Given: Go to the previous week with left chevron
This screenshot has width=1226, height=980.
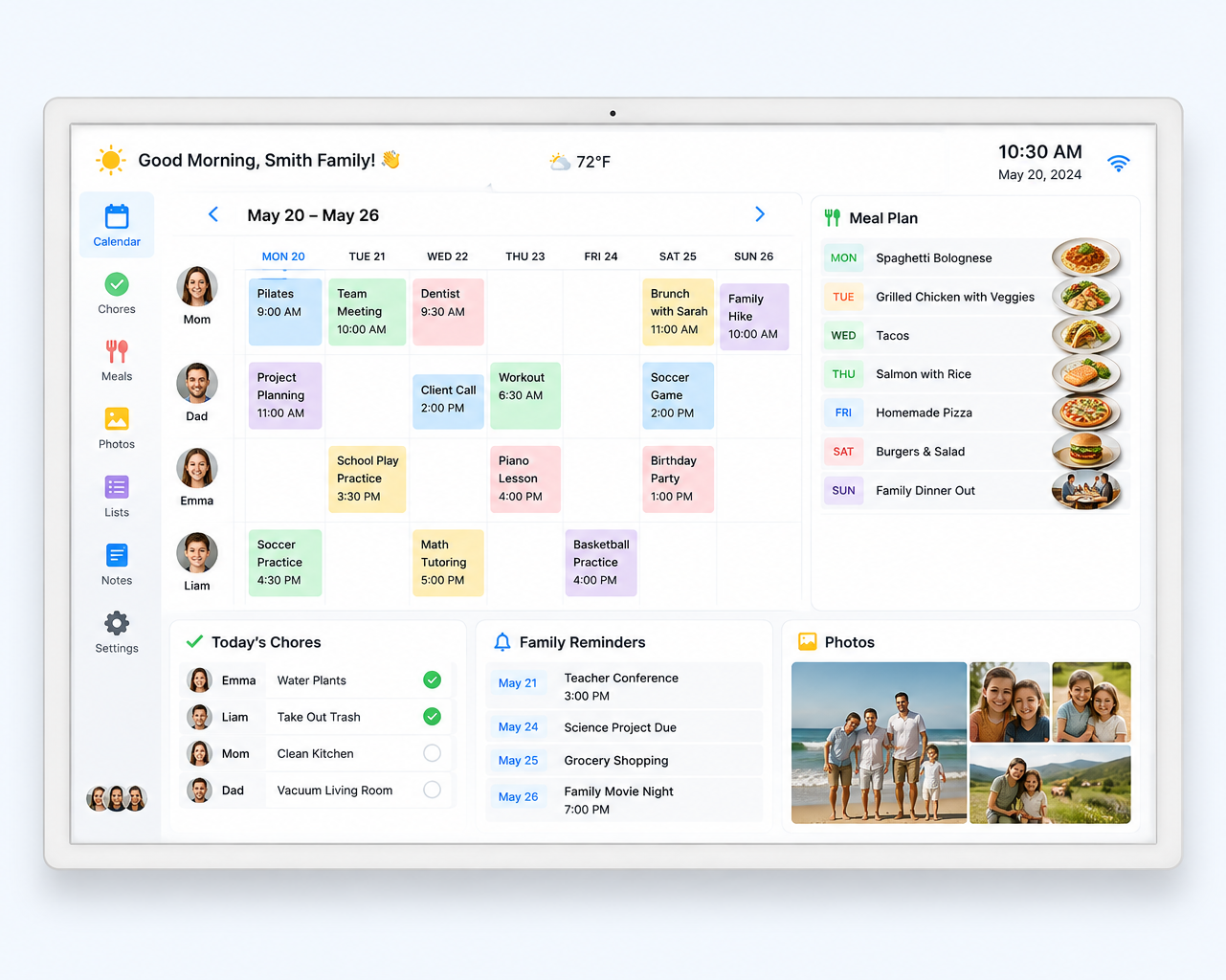Looking at the screenshot, I should [213, 214].
